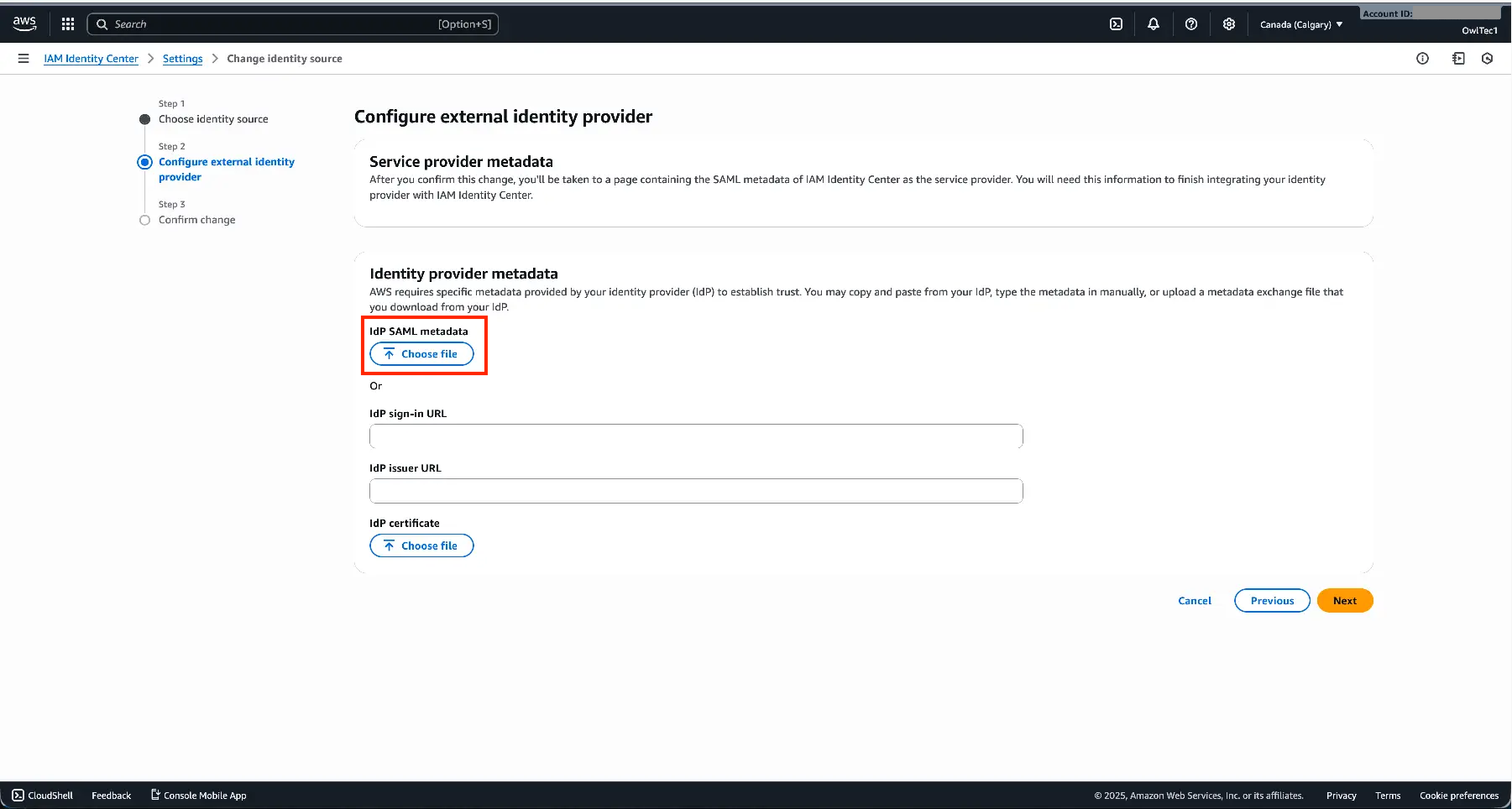Go to IAM Identity Center breadcrumb
Image resolution: width=1512 pixels, height=809 pixels.
coord(91,59)
